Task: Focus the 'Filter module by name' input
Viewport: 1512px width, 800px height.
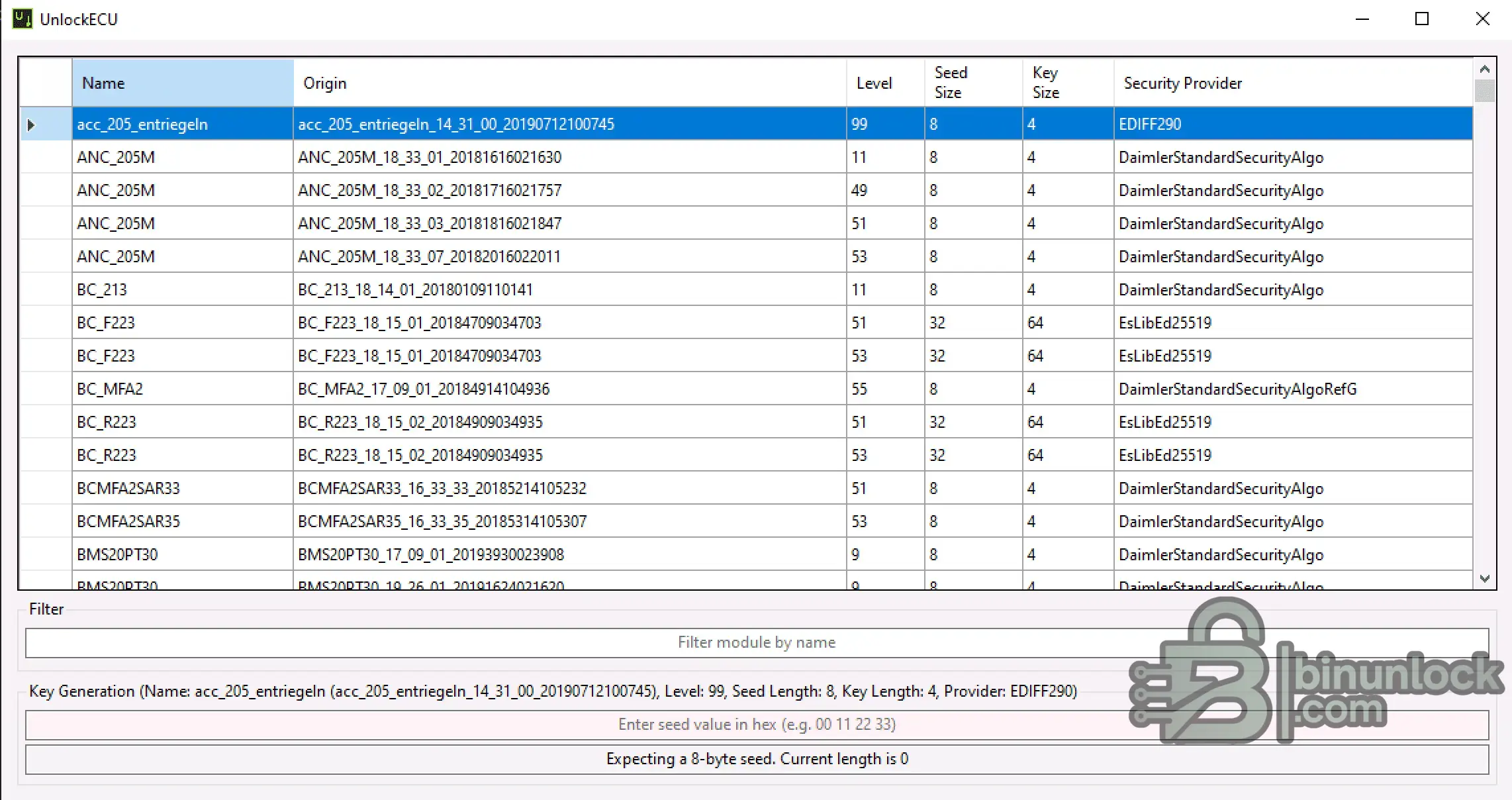Action: coord(757,642)
